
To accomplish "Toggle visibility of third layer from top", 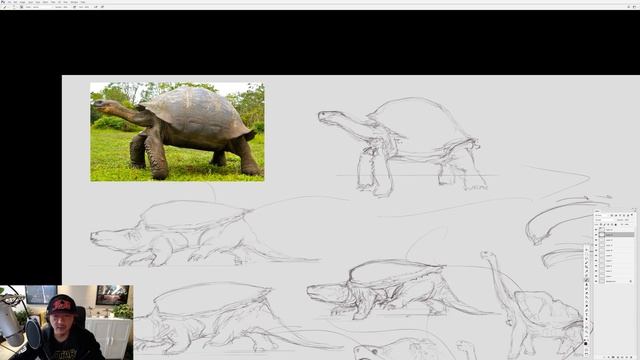I will tap(596, 240).
